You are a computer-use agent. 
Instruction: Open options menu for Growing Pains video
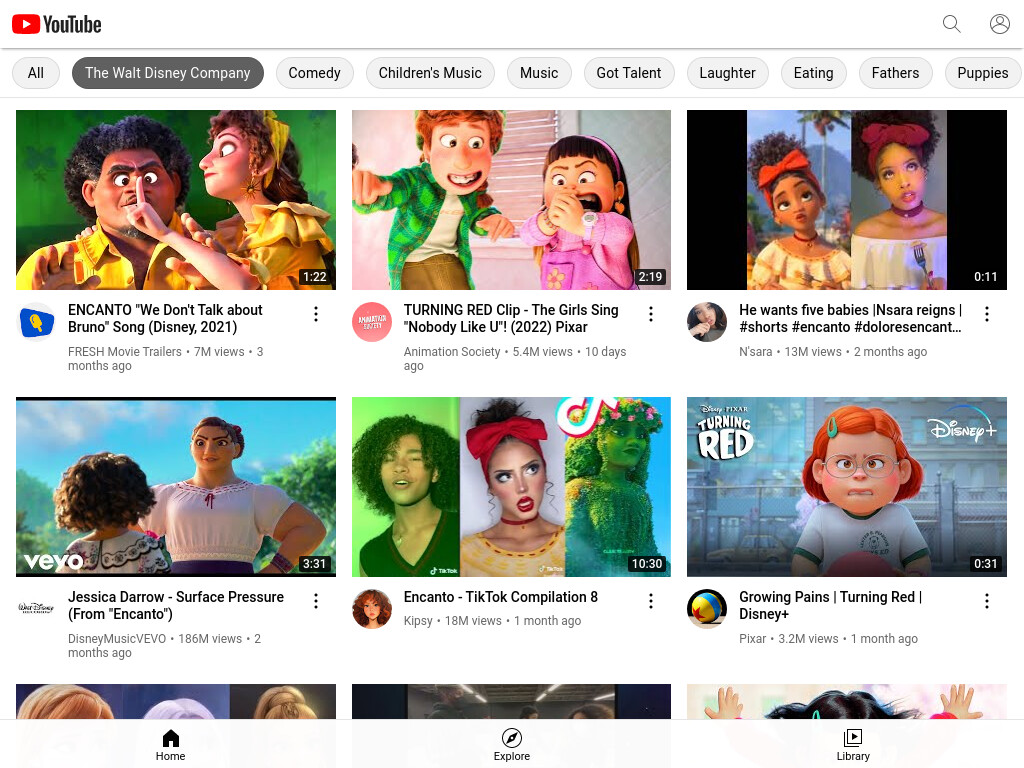(986, 601)
